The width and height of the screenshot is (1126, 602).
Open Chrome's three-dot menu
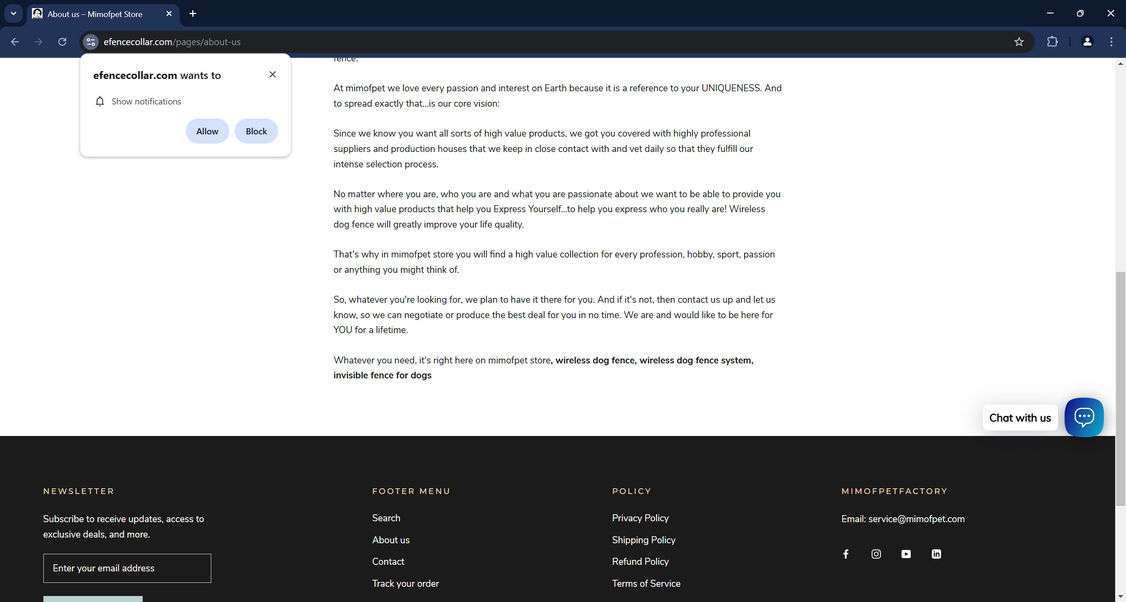pos(1111,42)
